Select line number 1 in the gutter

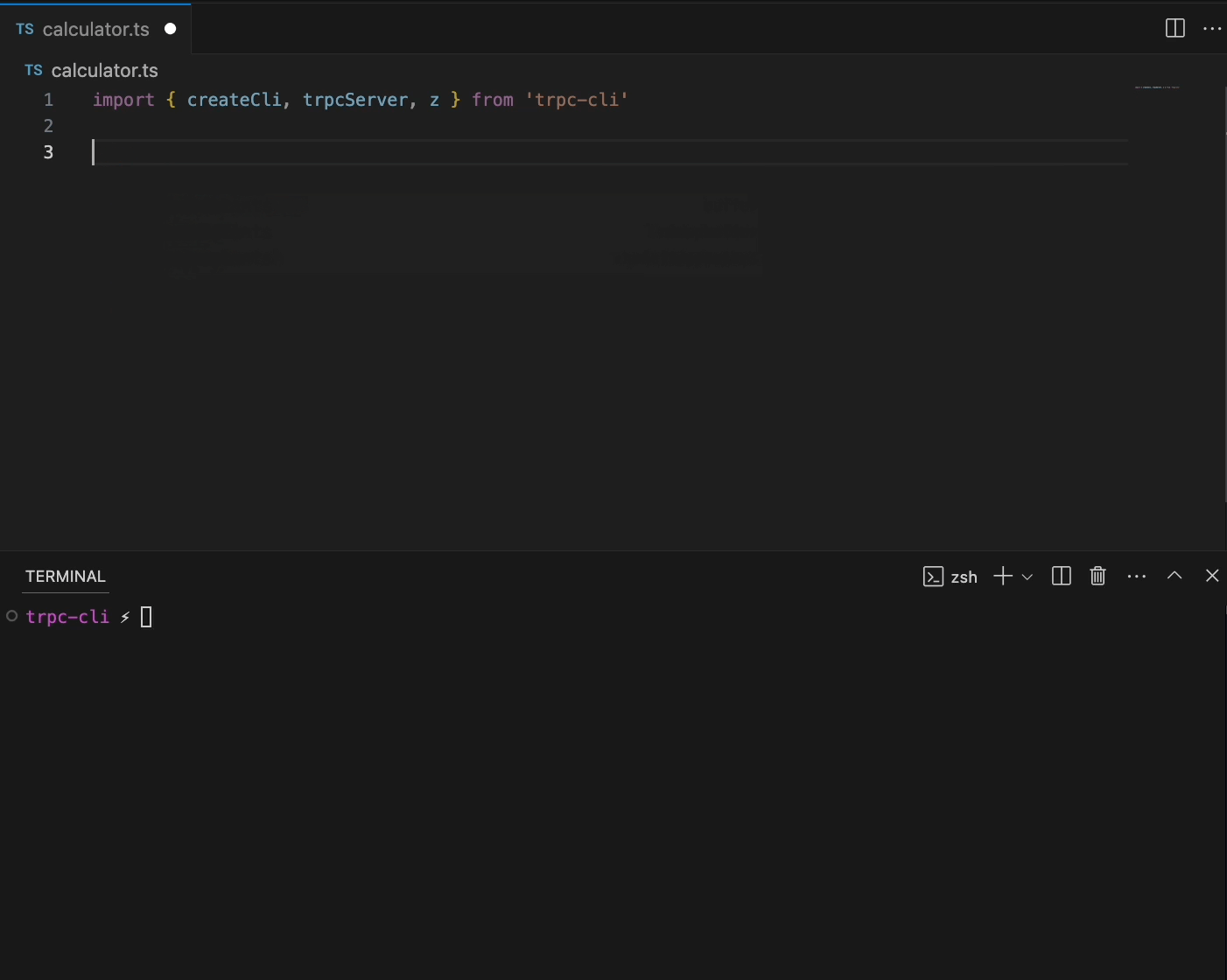48,100
